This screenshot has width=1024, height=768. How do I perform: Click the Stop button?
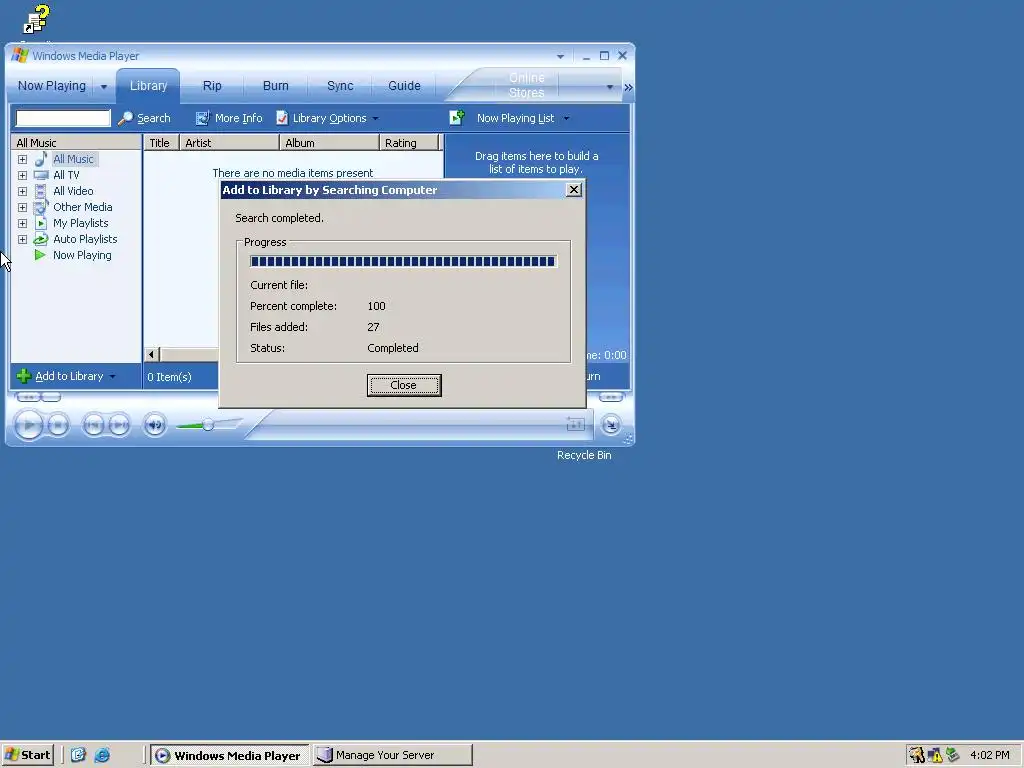click(x=58, y=425)
